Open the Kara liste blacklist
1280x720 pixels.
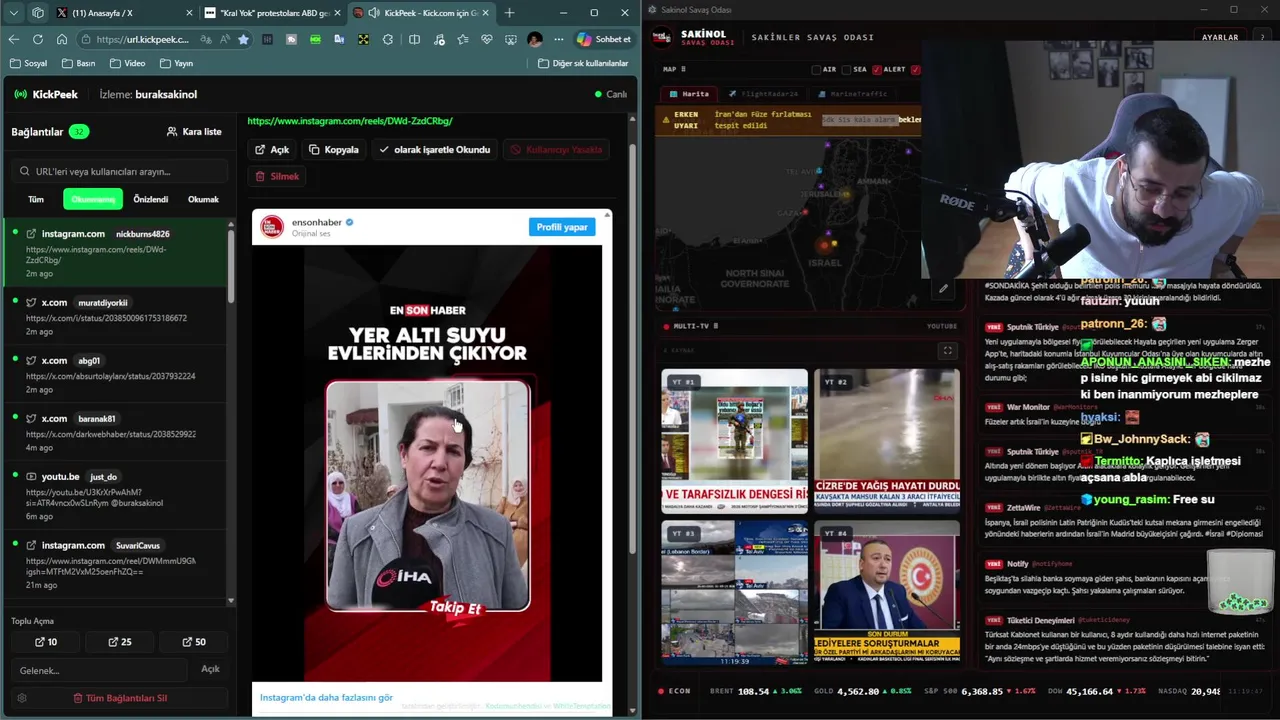pos(194,132)
